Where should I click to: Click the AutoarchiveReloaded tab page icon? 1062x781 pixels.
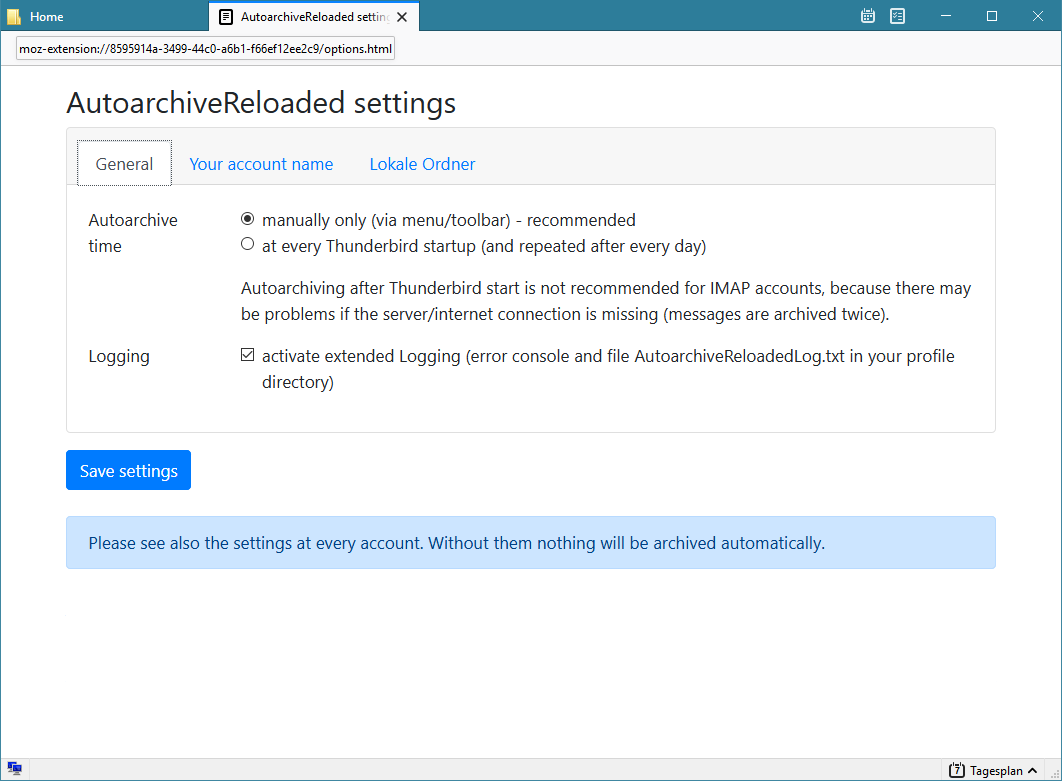[x=226, y=17]
